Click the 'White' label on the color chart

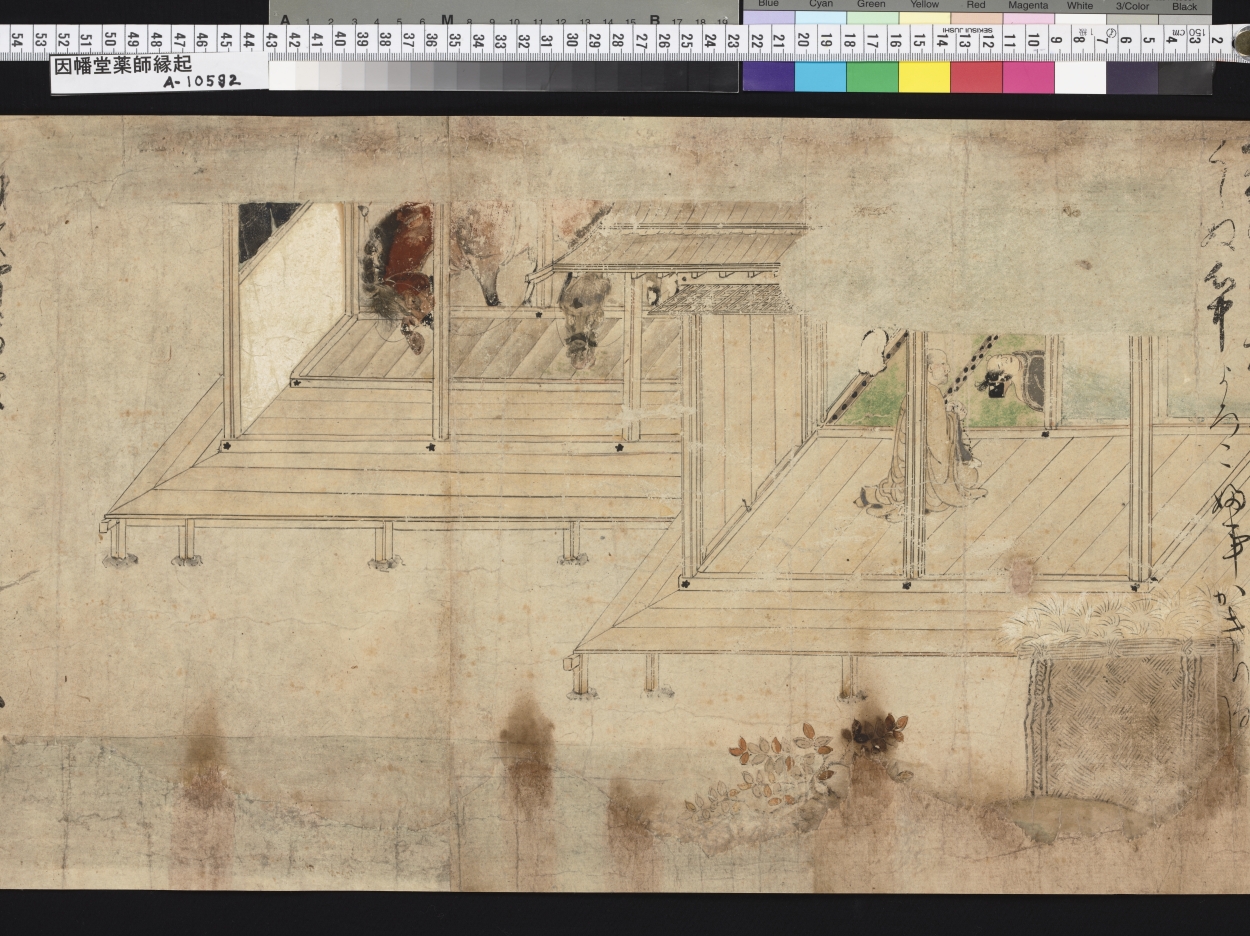1080,5
